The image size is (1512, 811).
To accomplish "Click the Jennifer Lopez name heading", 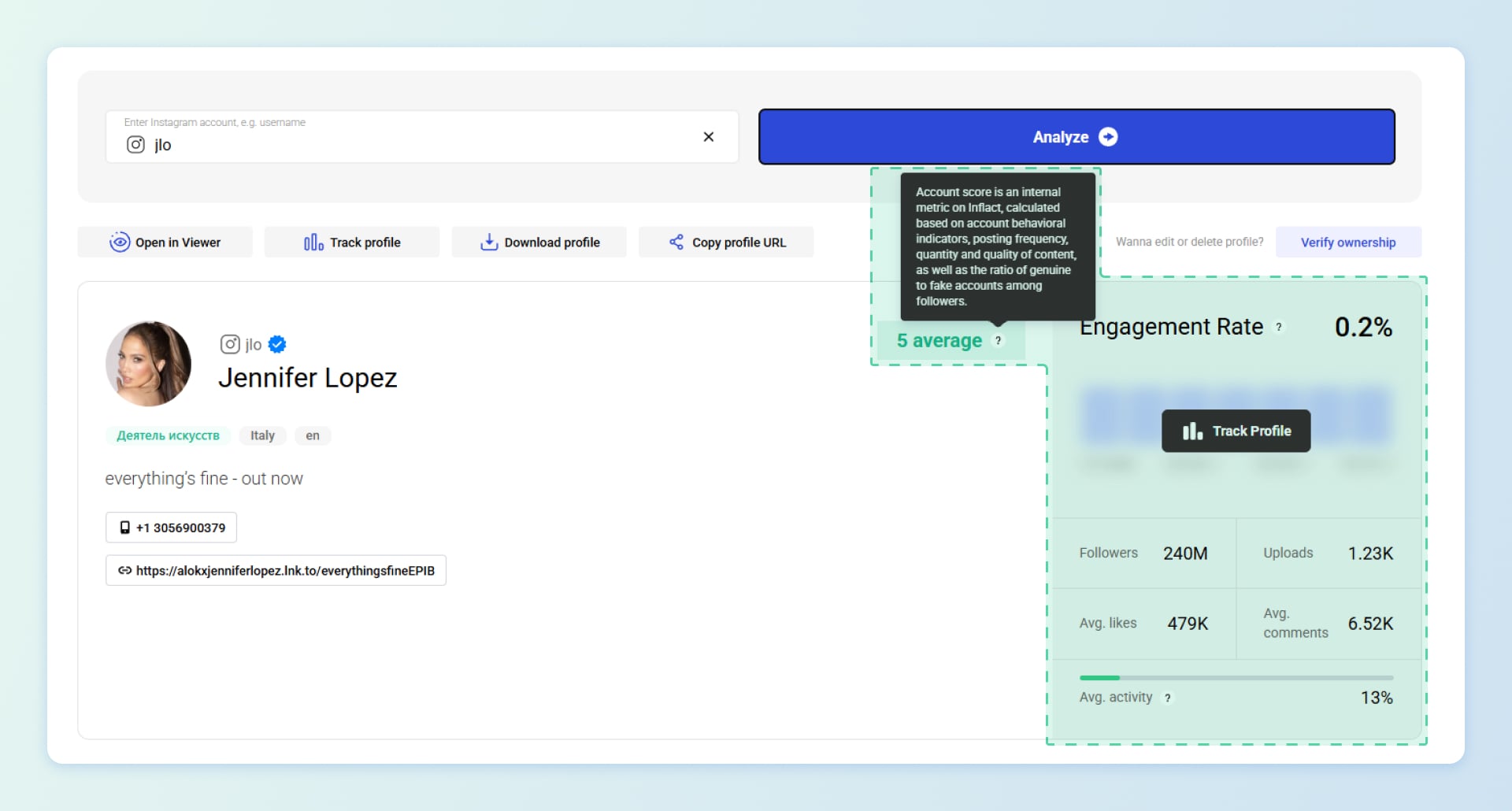I will pyautogui.click(x=308, y=378).
